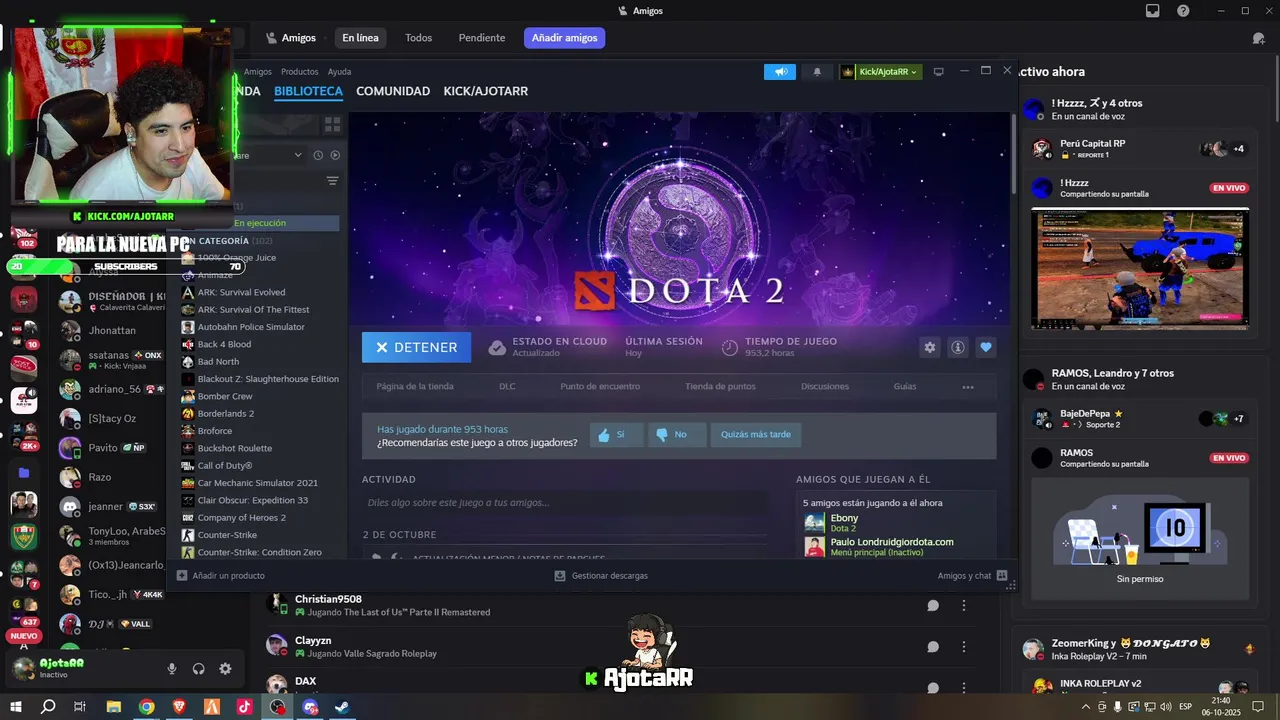The height and width of the screenshot is (720, 1280).
Task: Toggle Discord microphone mute
Action: click(x=172, y=669)
